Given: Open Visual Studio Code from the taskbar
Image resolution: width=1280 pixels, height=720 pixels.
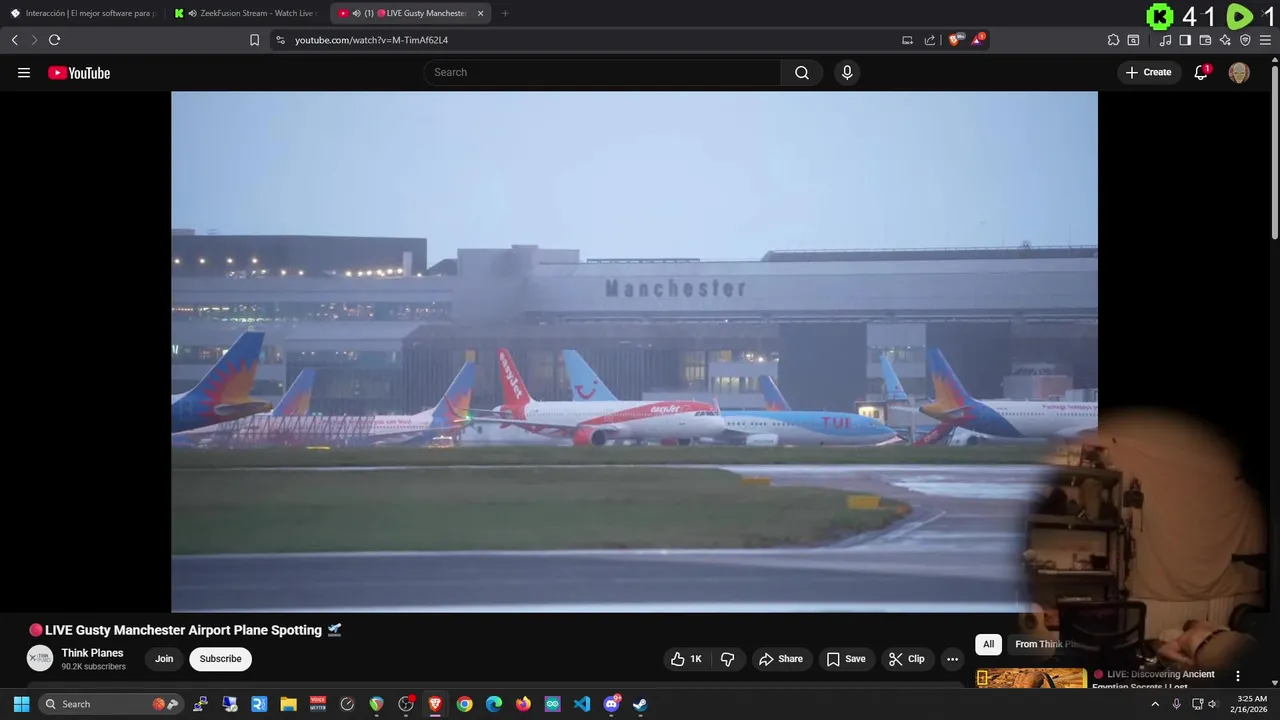Looking at the screenshot, I should click(x=582, y=704).
